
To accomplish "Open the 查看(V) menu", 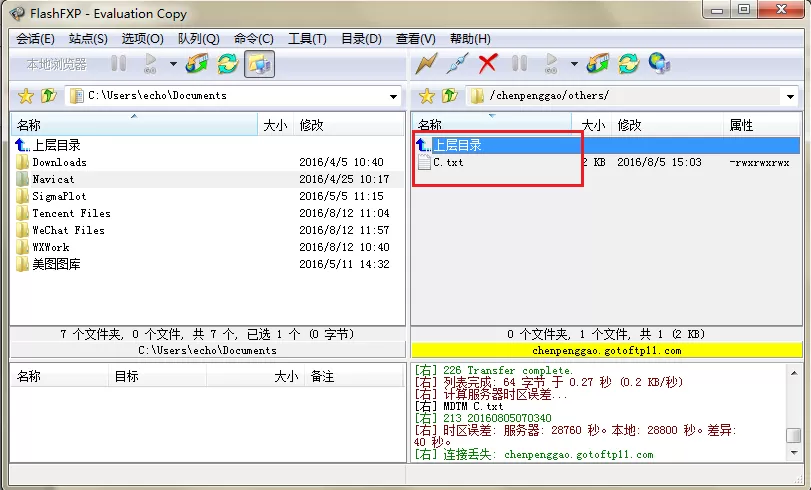I will click(415, 39).
